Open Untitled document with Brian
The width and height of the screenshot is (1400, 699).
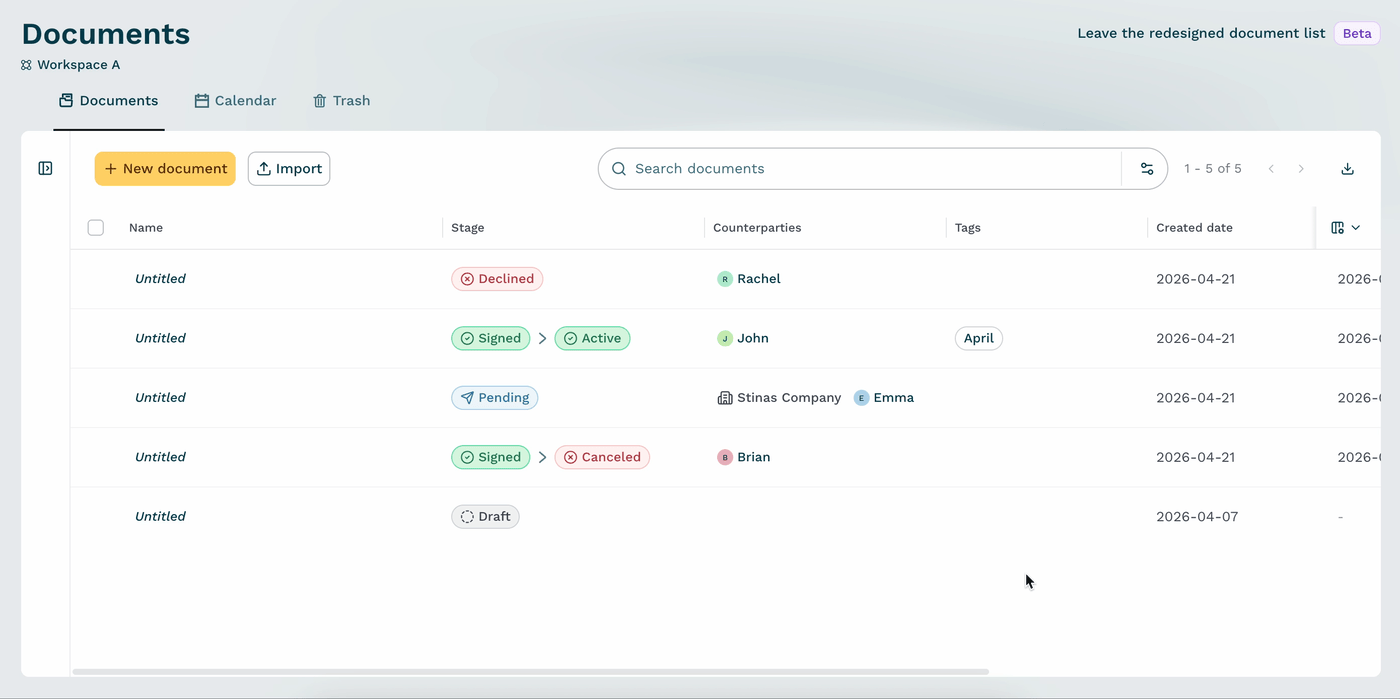pyautogui.click(x=160, y=457)
